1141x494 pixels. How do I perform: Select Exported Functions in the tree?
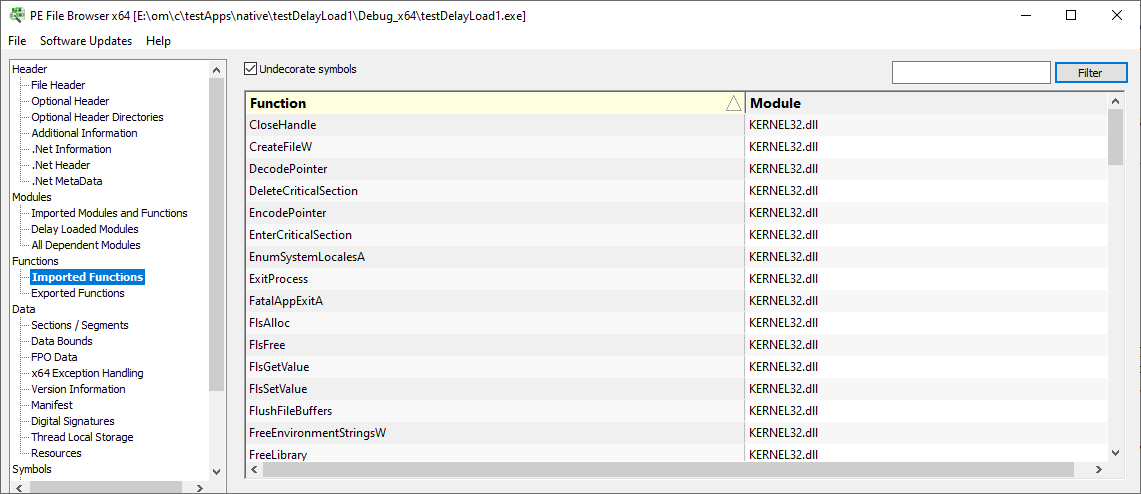click(78, 293)
